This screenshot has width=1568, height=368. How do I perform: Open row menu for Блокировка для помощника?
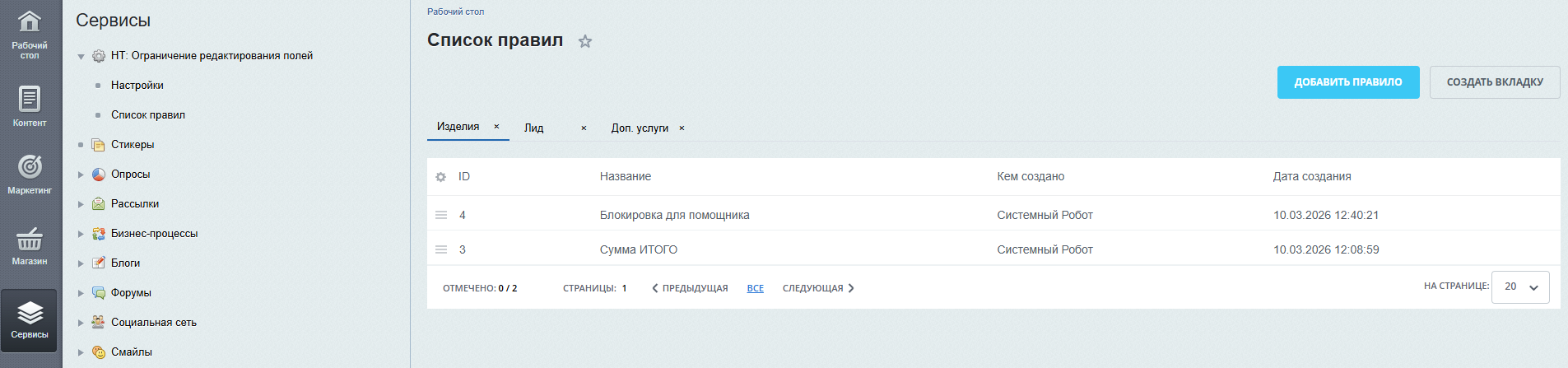coord(441,215)
